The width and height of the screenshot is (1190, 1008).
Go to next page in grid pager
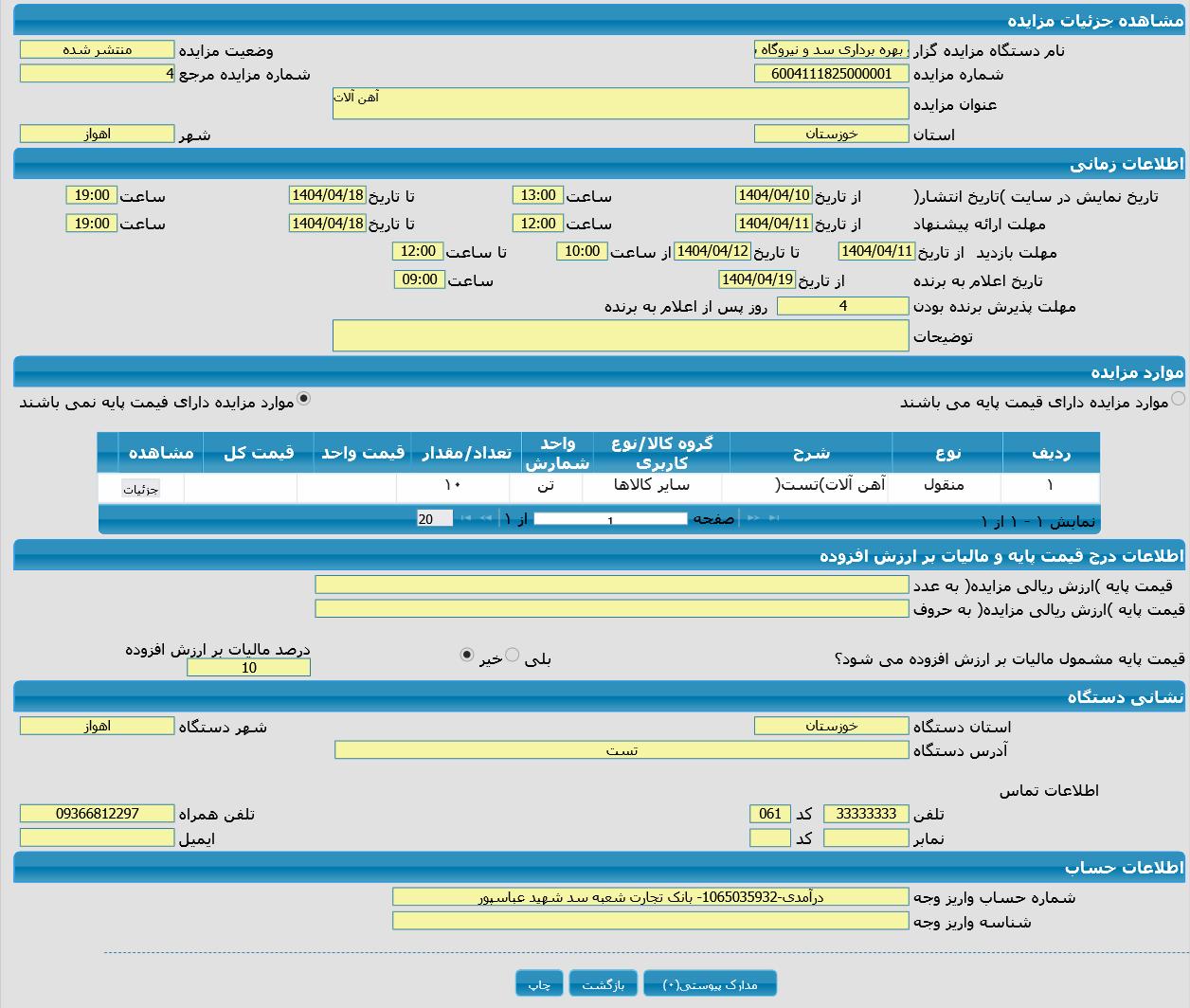coord(486,518)
